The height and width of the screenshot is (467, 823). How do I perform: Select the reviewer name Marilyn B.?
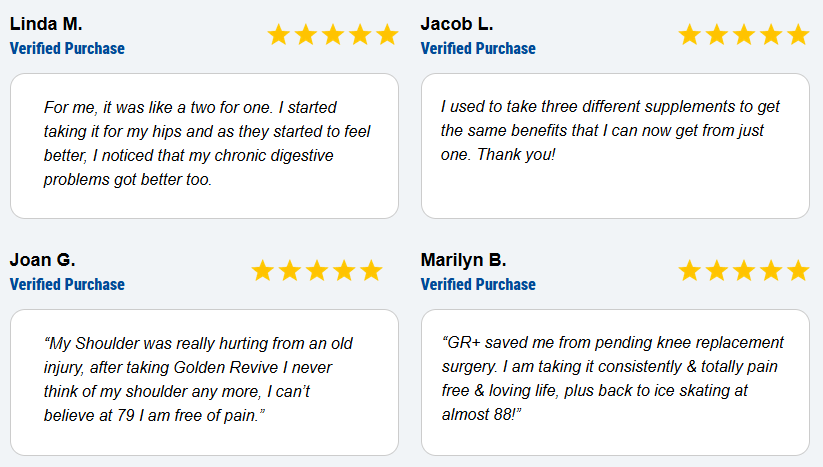[463, 260]
